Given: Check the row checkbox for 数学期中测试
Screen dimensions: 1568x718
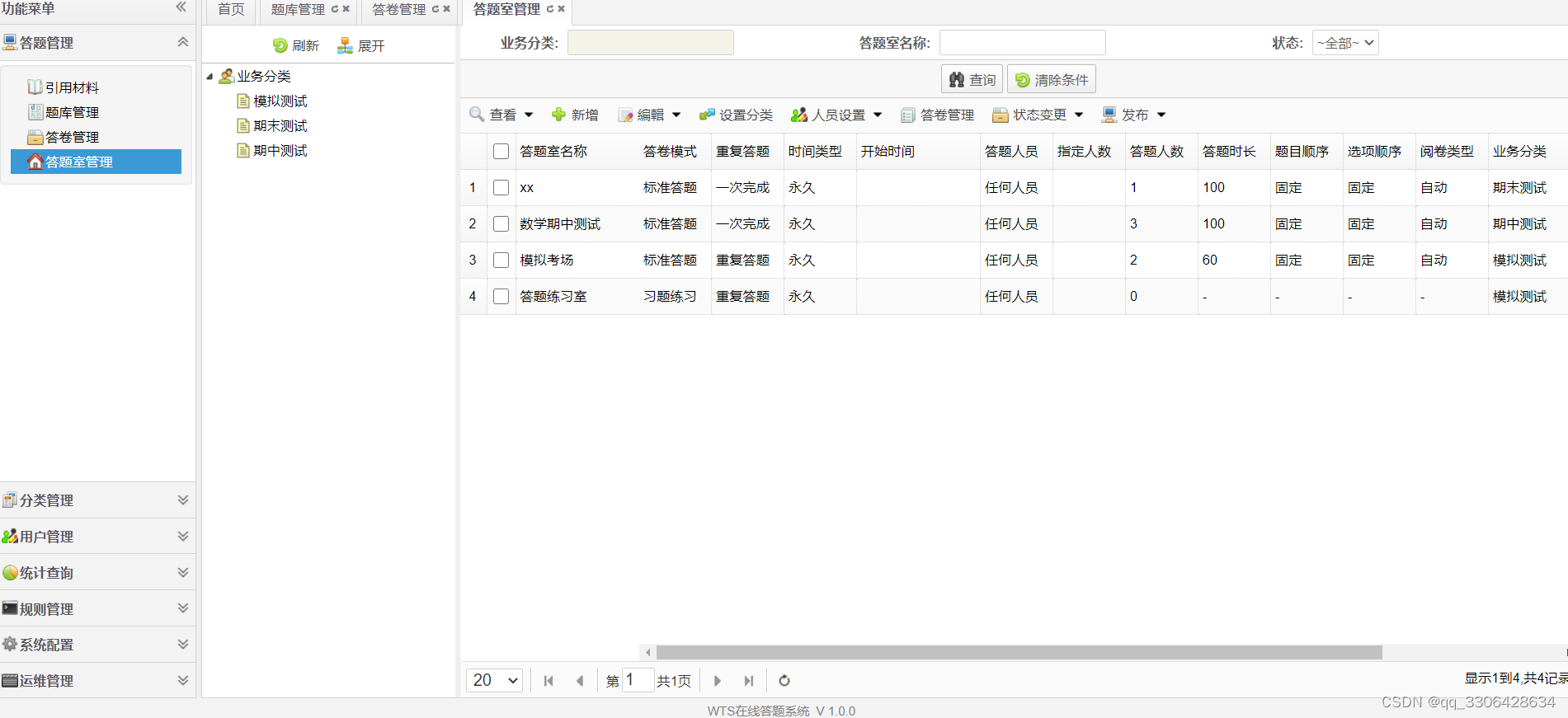Looking at the screenshot, I should point(501,224).
